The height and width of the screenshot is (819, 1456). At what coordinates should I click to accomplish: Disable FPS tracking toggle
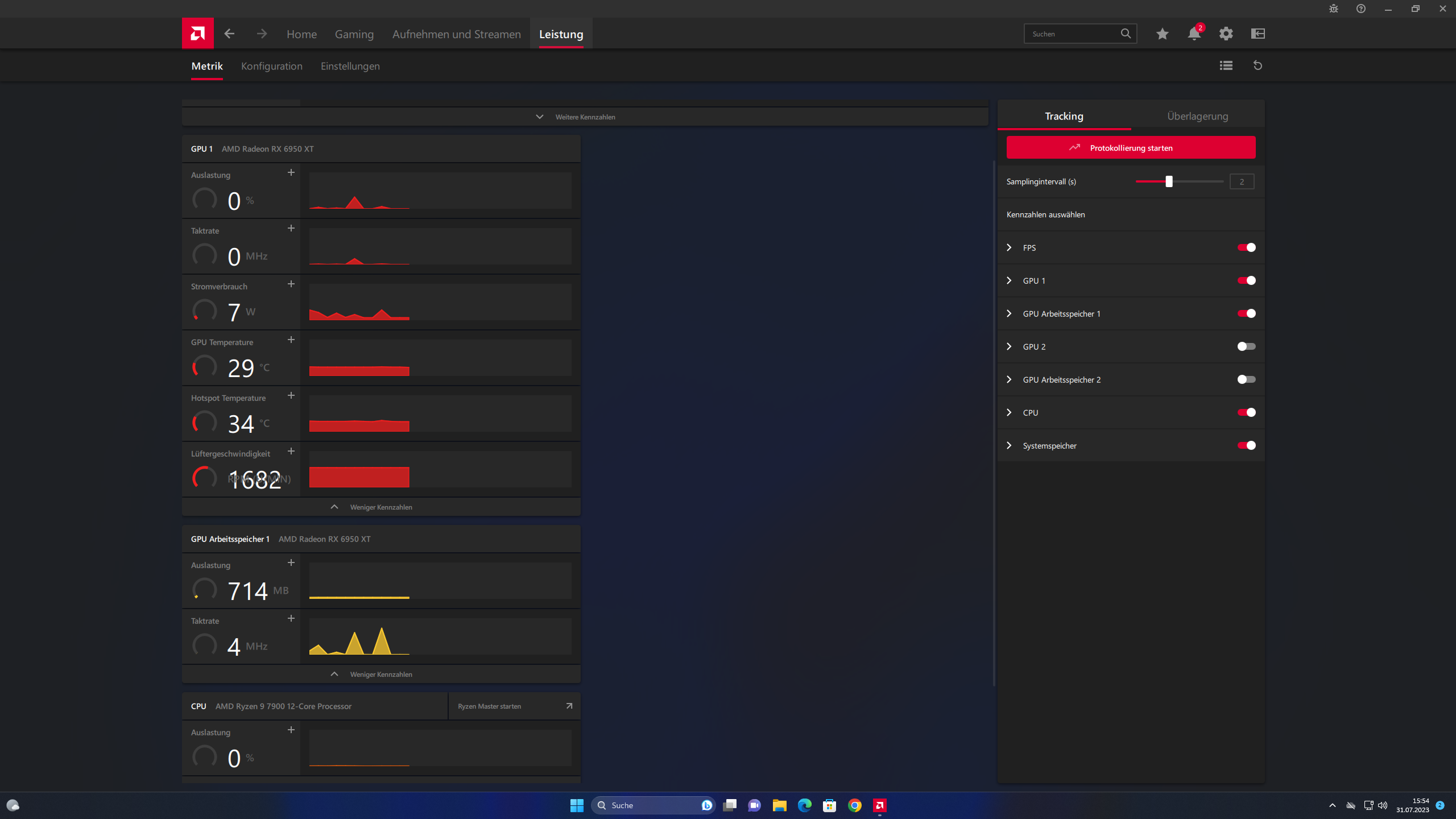pos(1246,247)
